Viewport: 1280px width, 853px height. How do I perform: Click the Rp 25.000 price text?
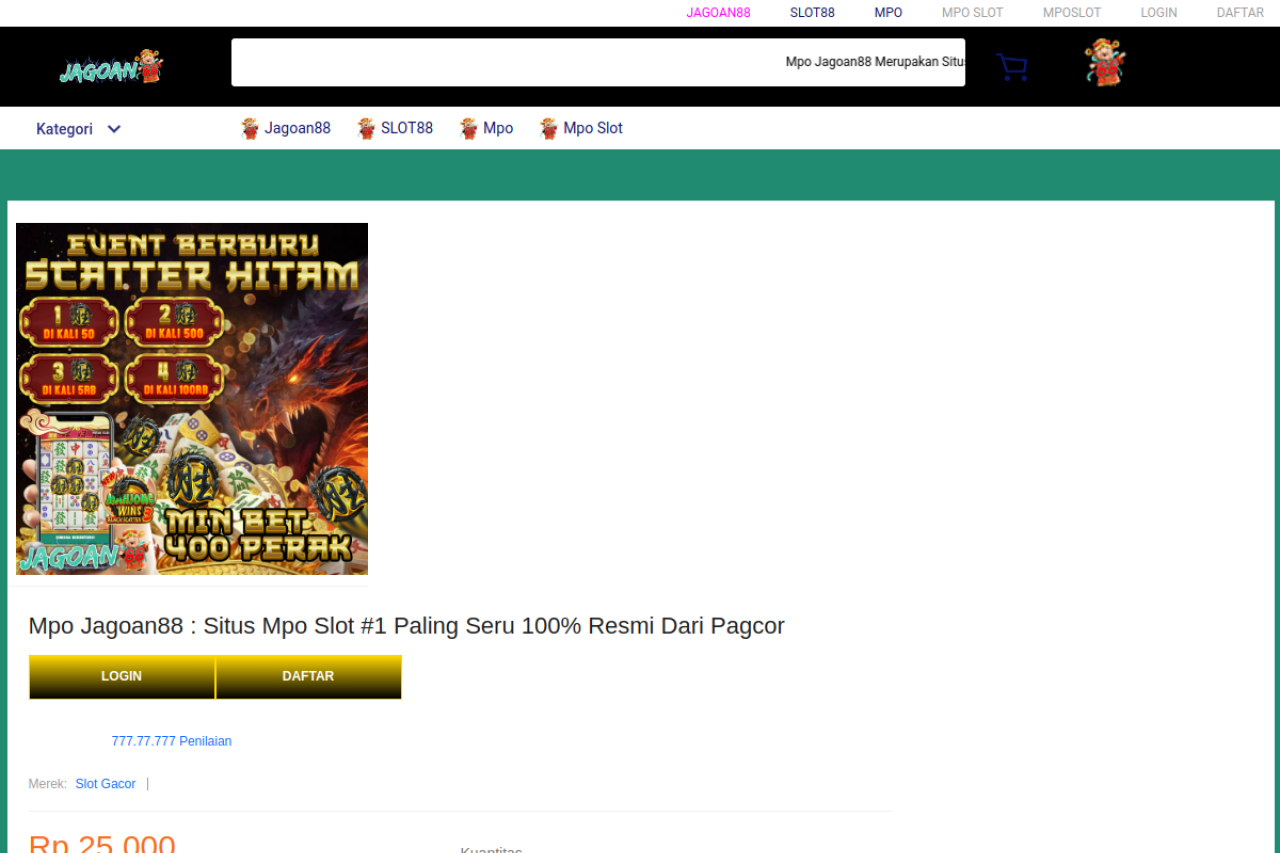click(x=102, y=843)
